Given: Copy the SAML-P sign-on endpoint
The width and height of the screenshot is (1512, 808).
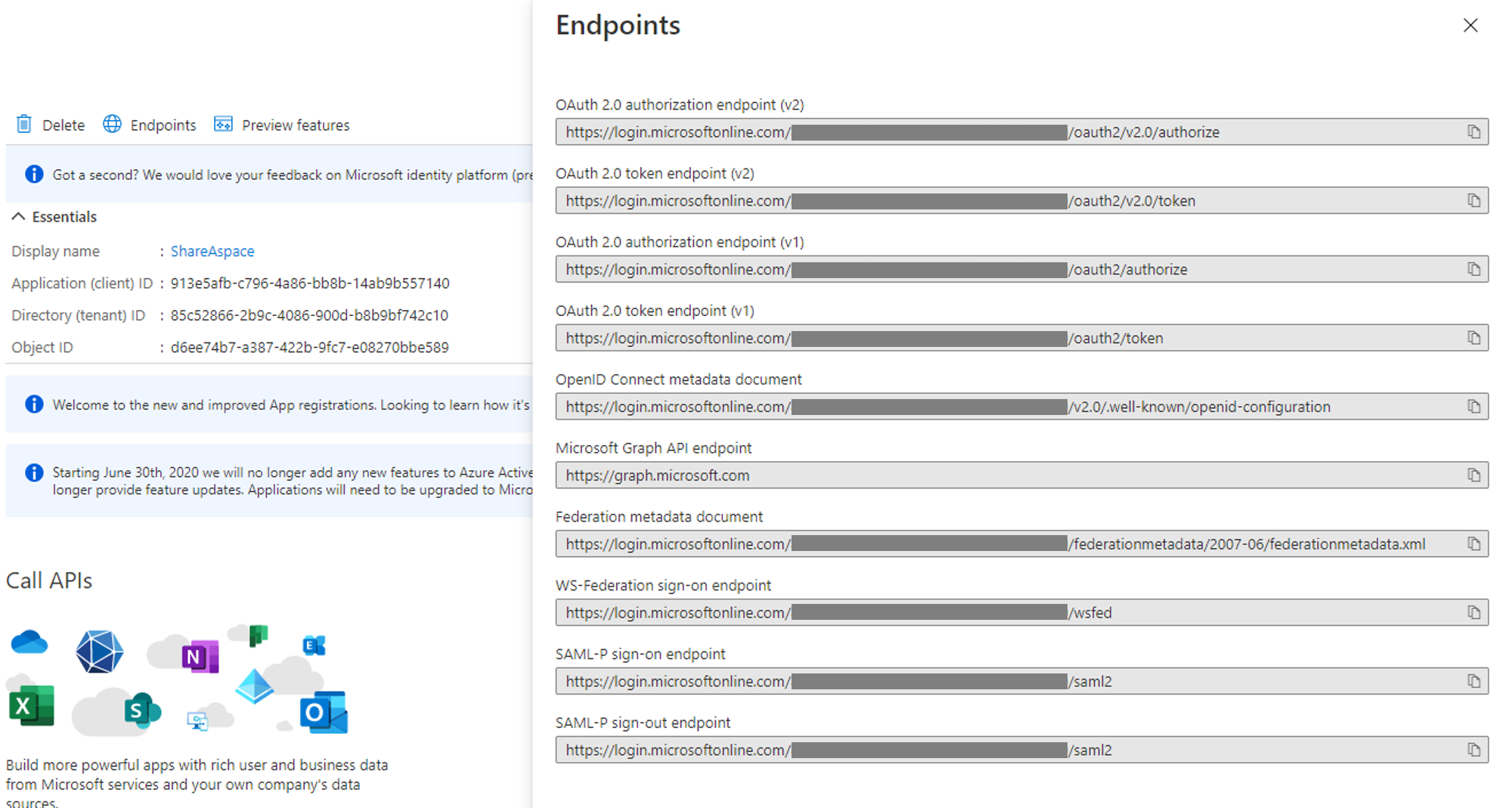Looking at the screenshot, I should pos(1473,681).
